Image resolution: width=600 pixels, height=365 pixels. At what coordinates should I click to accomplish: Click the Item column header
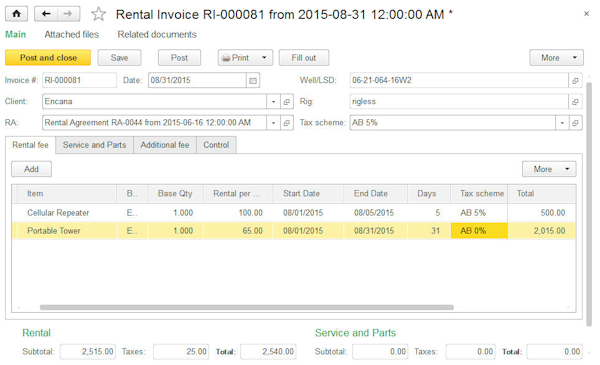[x=67, y=194]
